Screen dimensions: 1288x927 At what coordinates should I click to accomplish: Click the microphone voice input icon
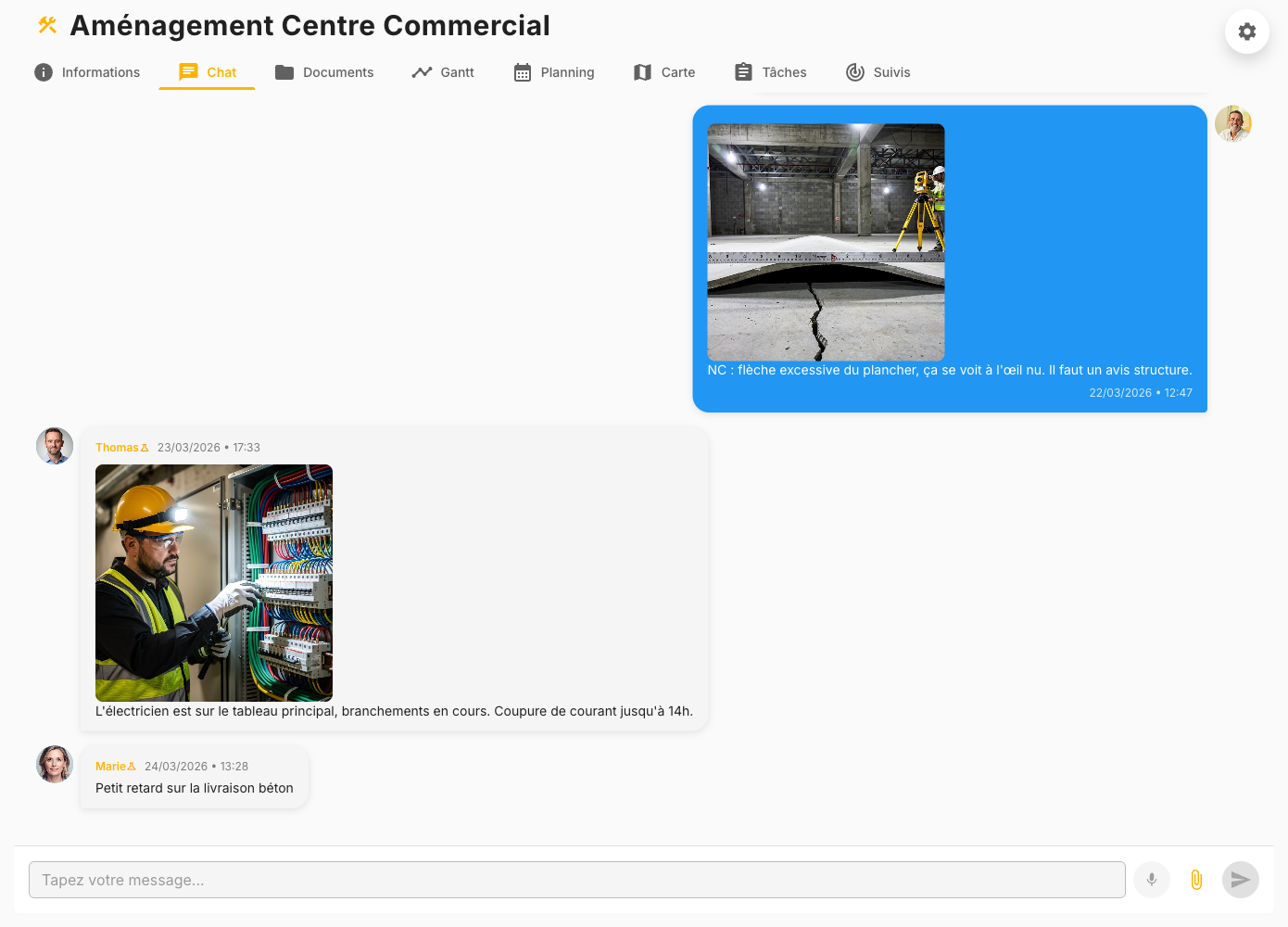[x=1151, y=880]
